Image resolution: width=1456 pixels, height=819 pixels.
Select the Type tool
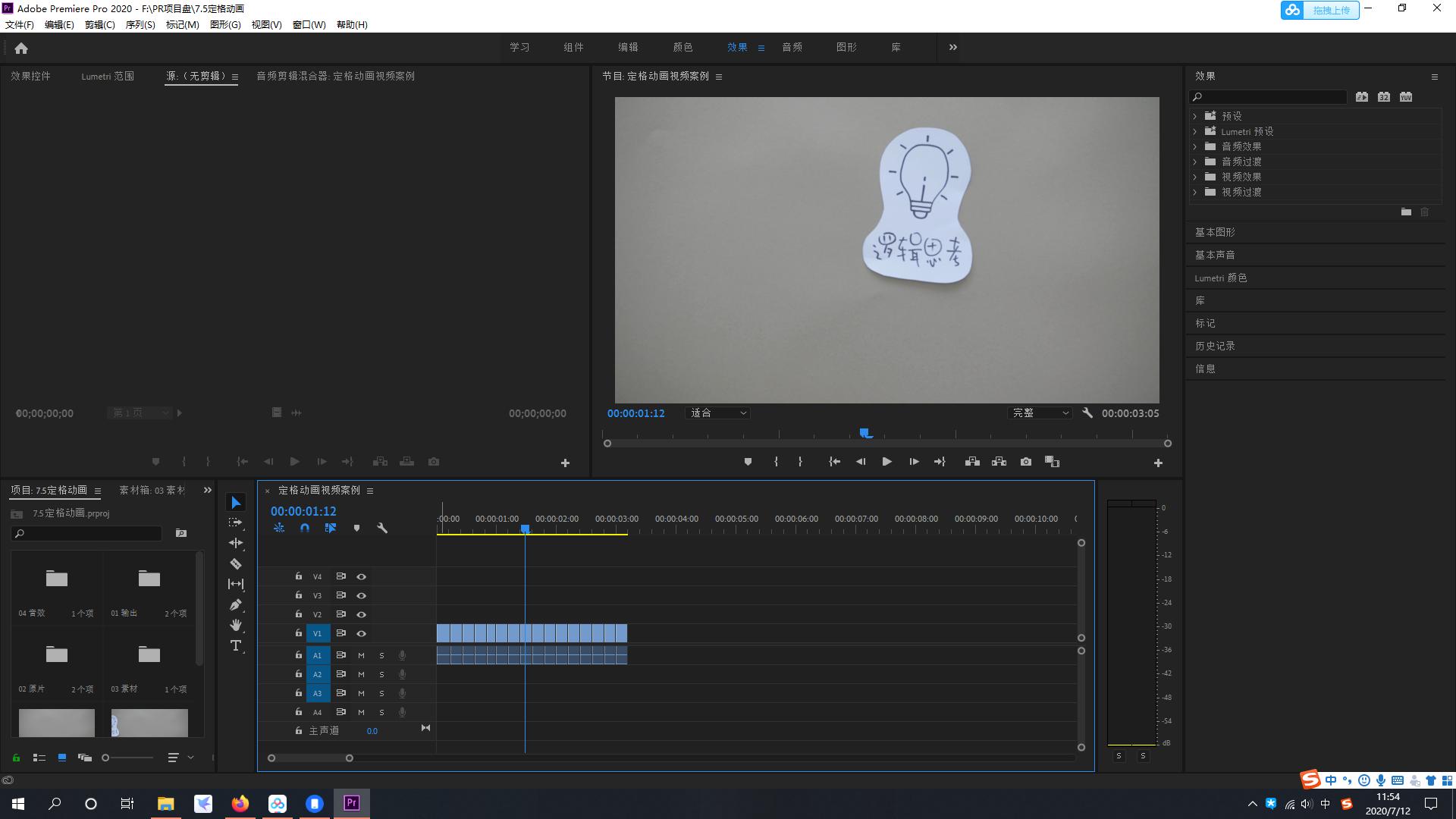tap(236, 645)
